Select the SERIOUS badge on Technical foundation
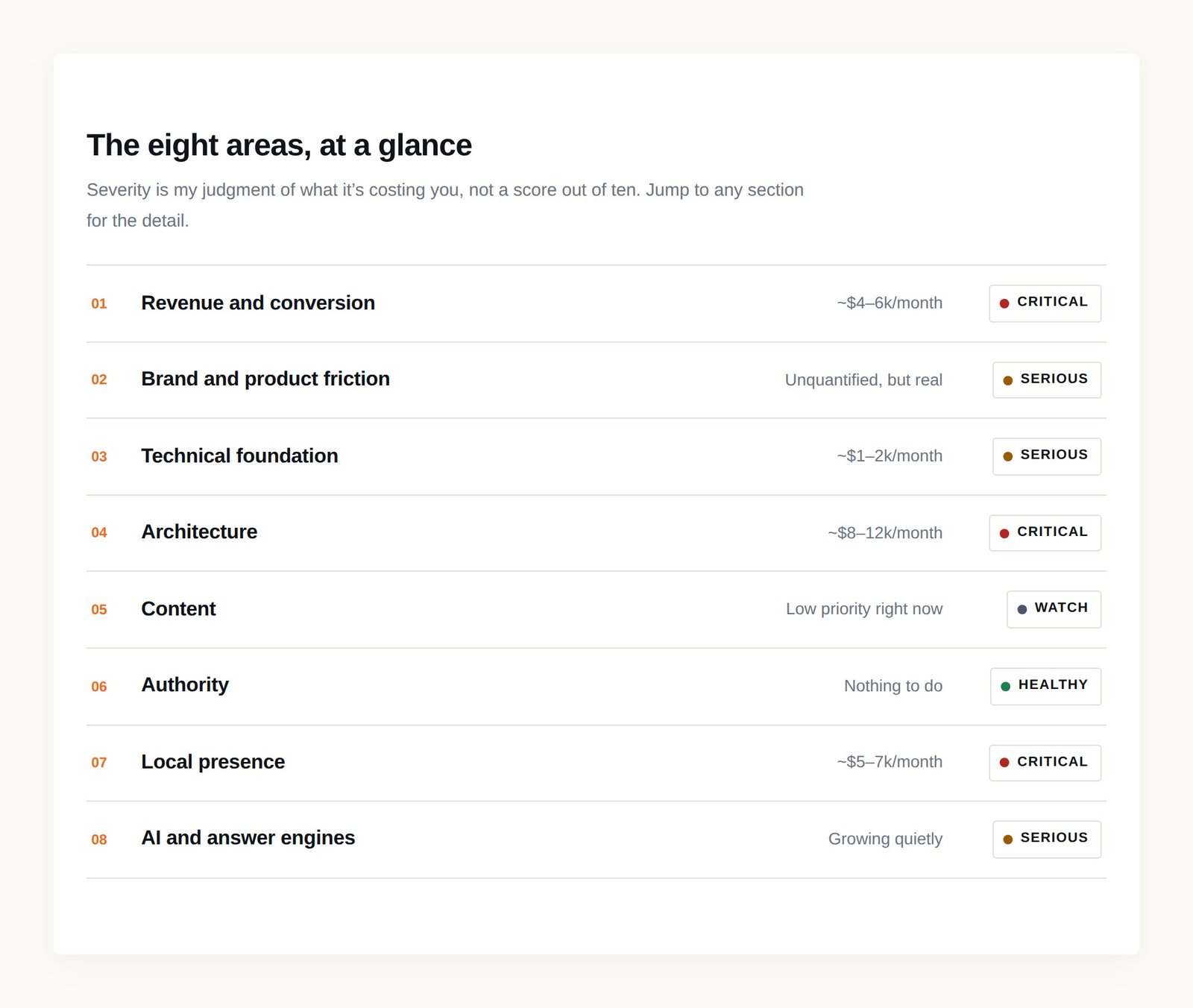Screen dimensions: 1193x1008 (x=1047, y=456)
